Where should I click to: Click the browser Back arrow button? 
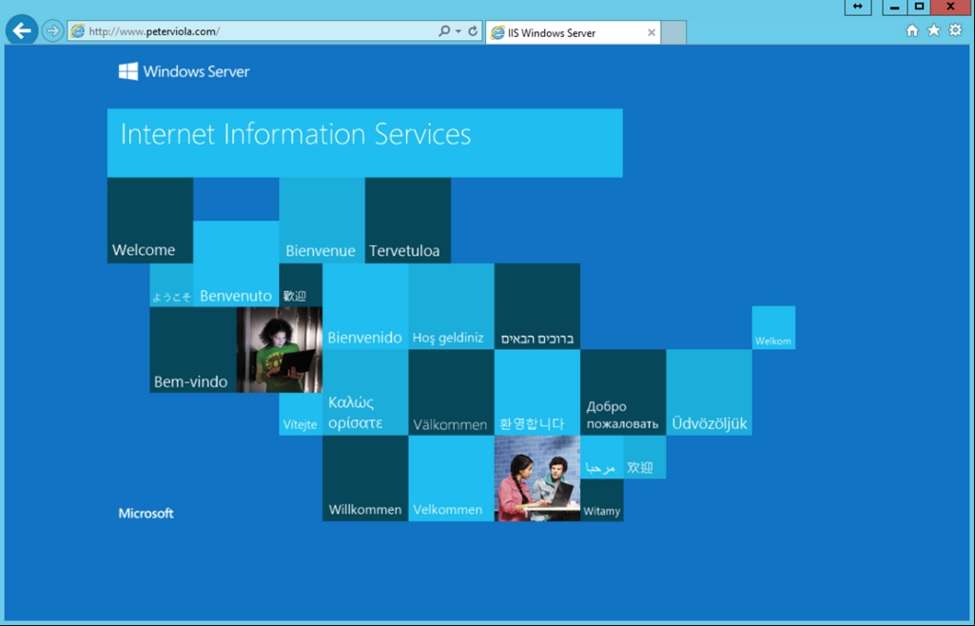(22, 30)
